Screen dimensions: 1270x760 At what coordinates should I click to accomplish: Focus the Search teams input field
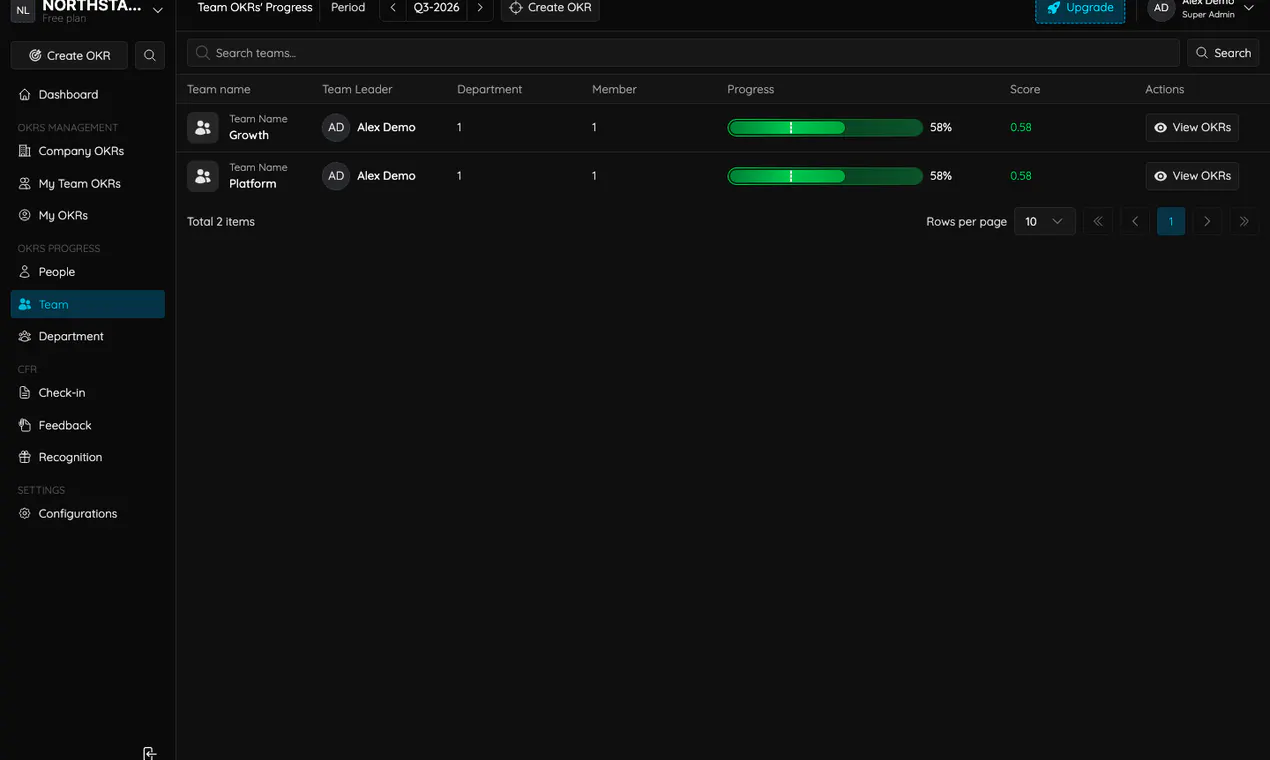[x=683, y=53]
